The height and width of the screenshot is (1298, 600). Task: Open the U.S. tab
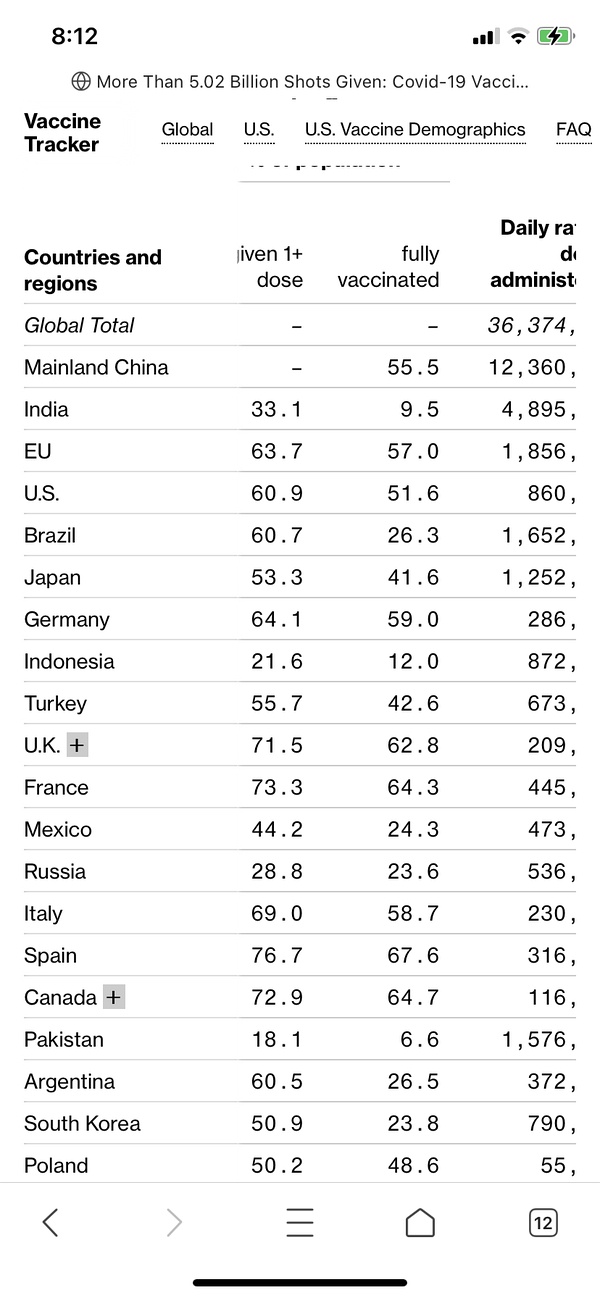click(x=258, y=129)
